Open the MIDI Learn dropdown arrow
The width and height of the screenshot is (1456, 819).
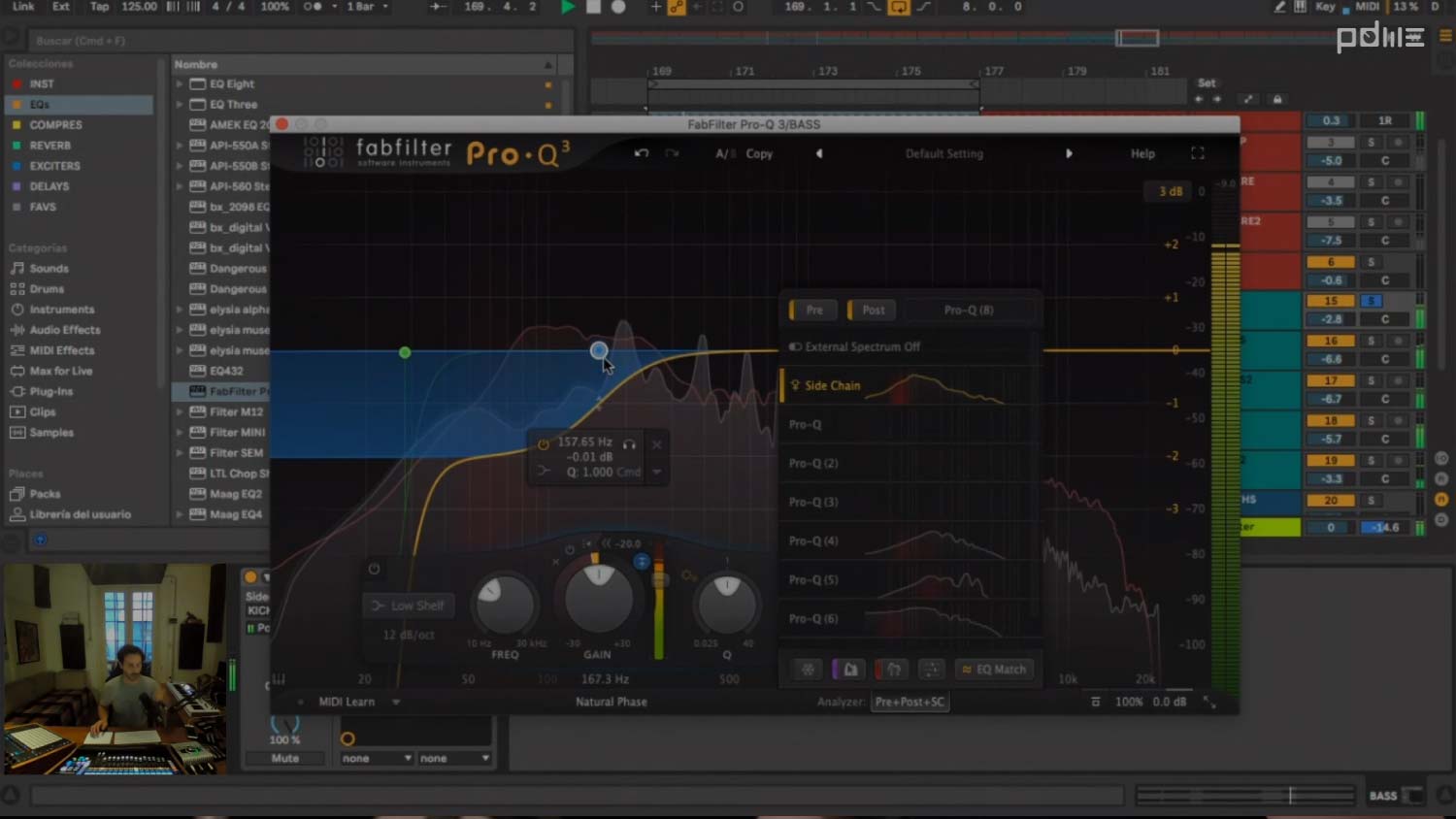pos(396,702)
